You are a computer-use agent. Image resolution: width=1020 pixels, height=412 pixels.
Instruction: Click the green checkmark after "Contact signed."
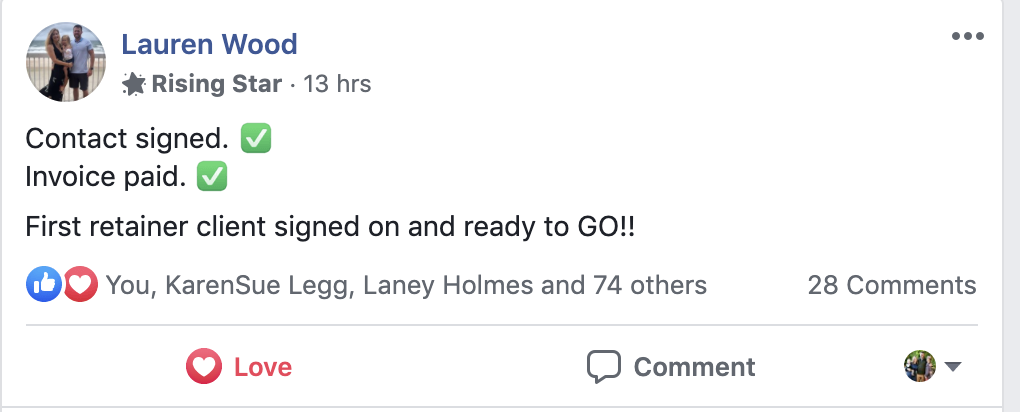(x=257, y=139)
